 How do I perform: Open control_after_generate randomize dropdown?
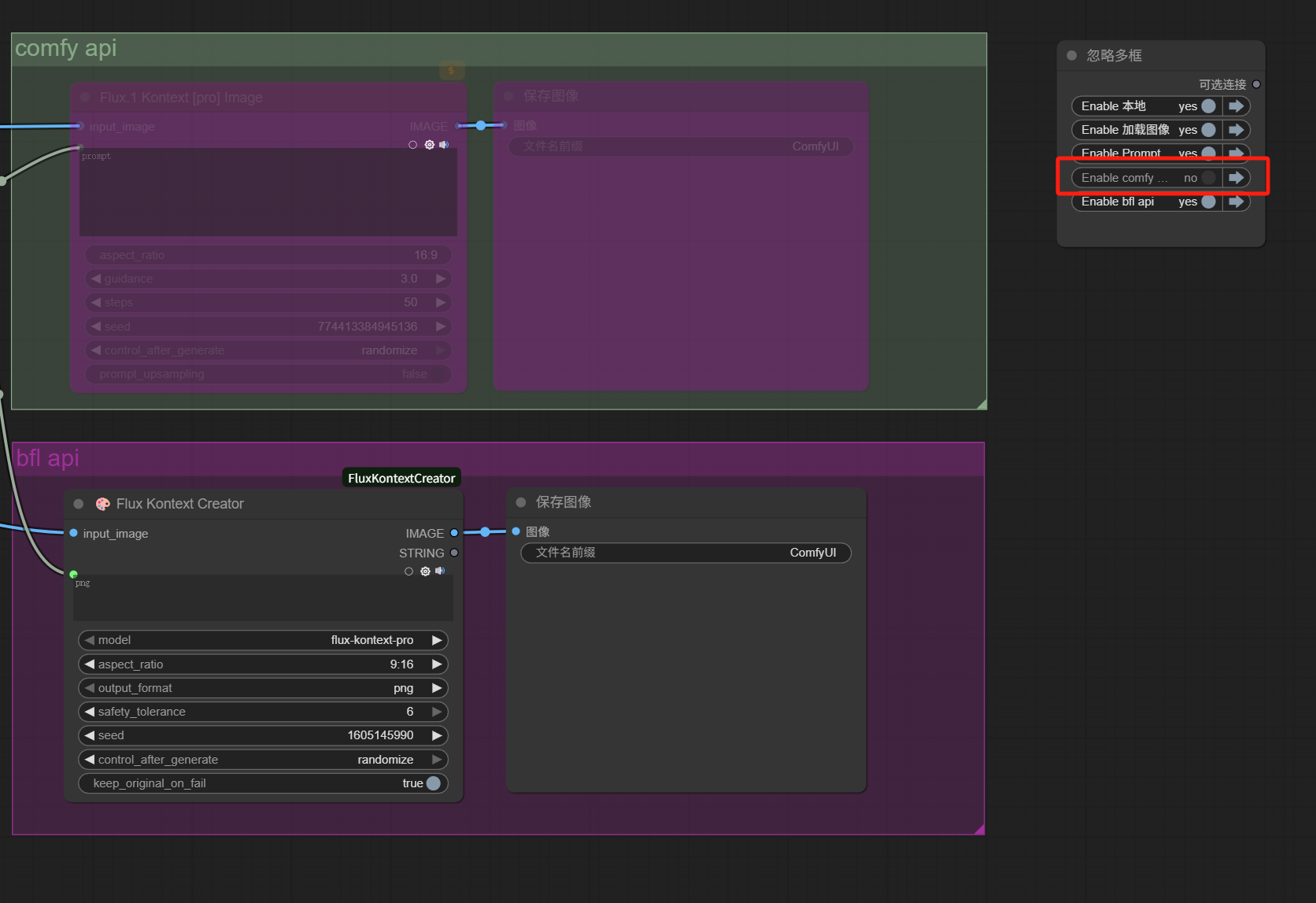(x=264, y=760)
